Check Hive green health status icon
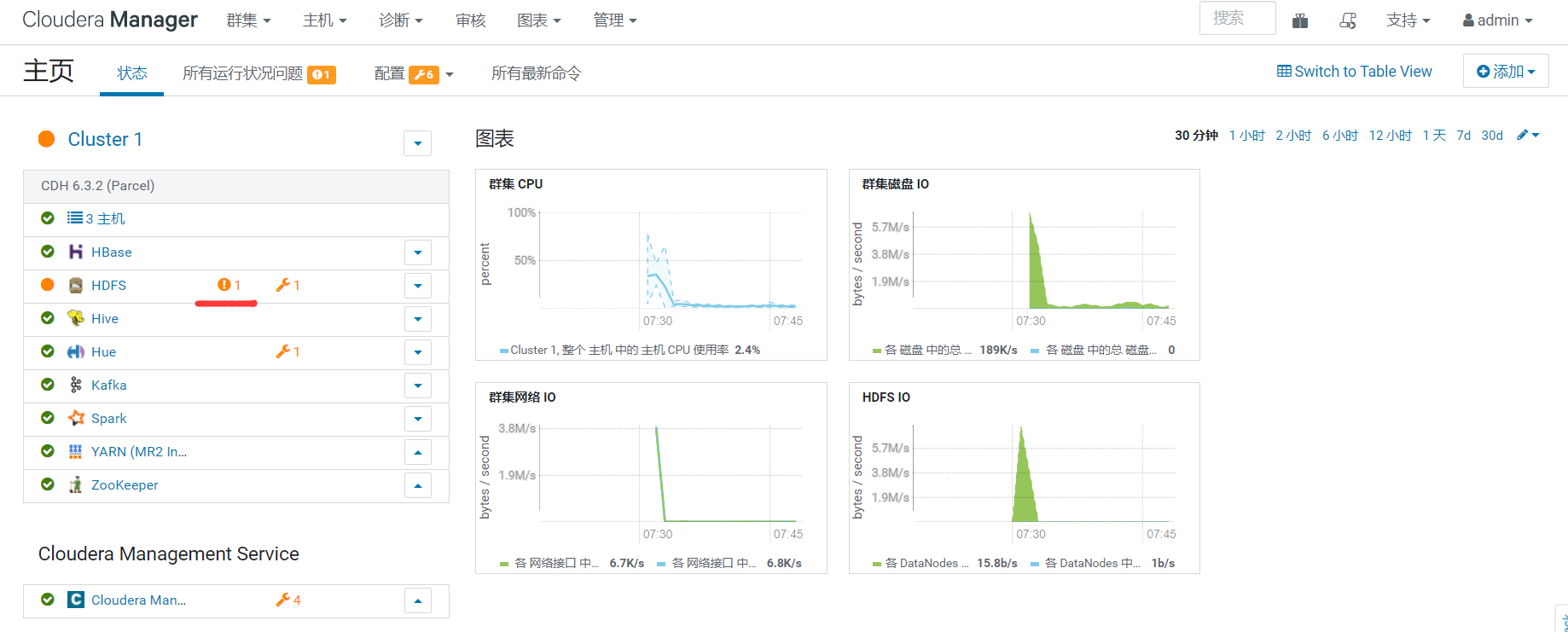 (48, 318)
